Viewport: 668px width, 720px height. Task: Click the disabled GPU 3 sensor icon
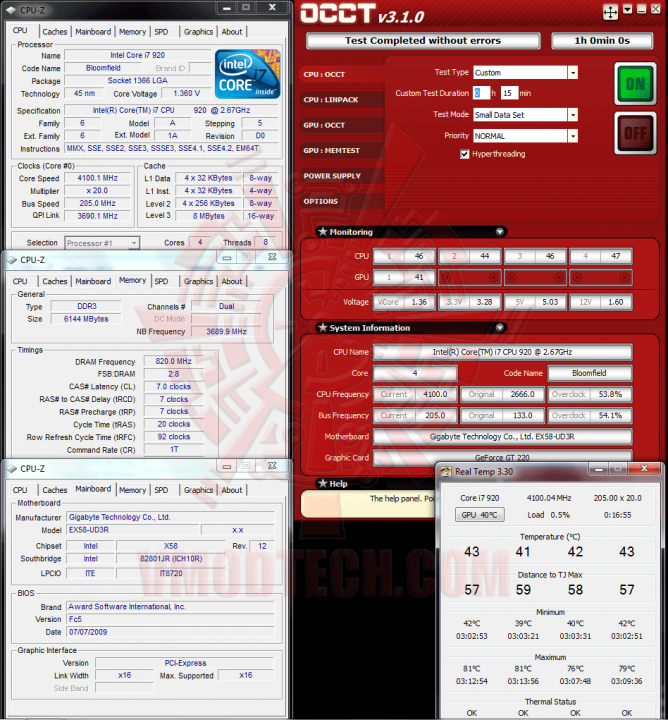point(535,277)
